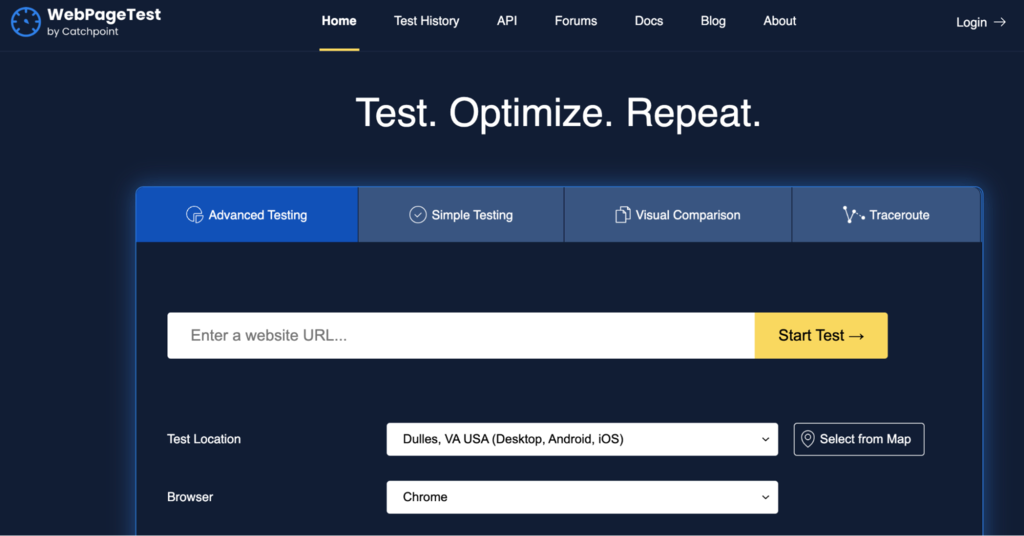Click the Login arrow icon

pyautogui.click(x=999, y=22)
